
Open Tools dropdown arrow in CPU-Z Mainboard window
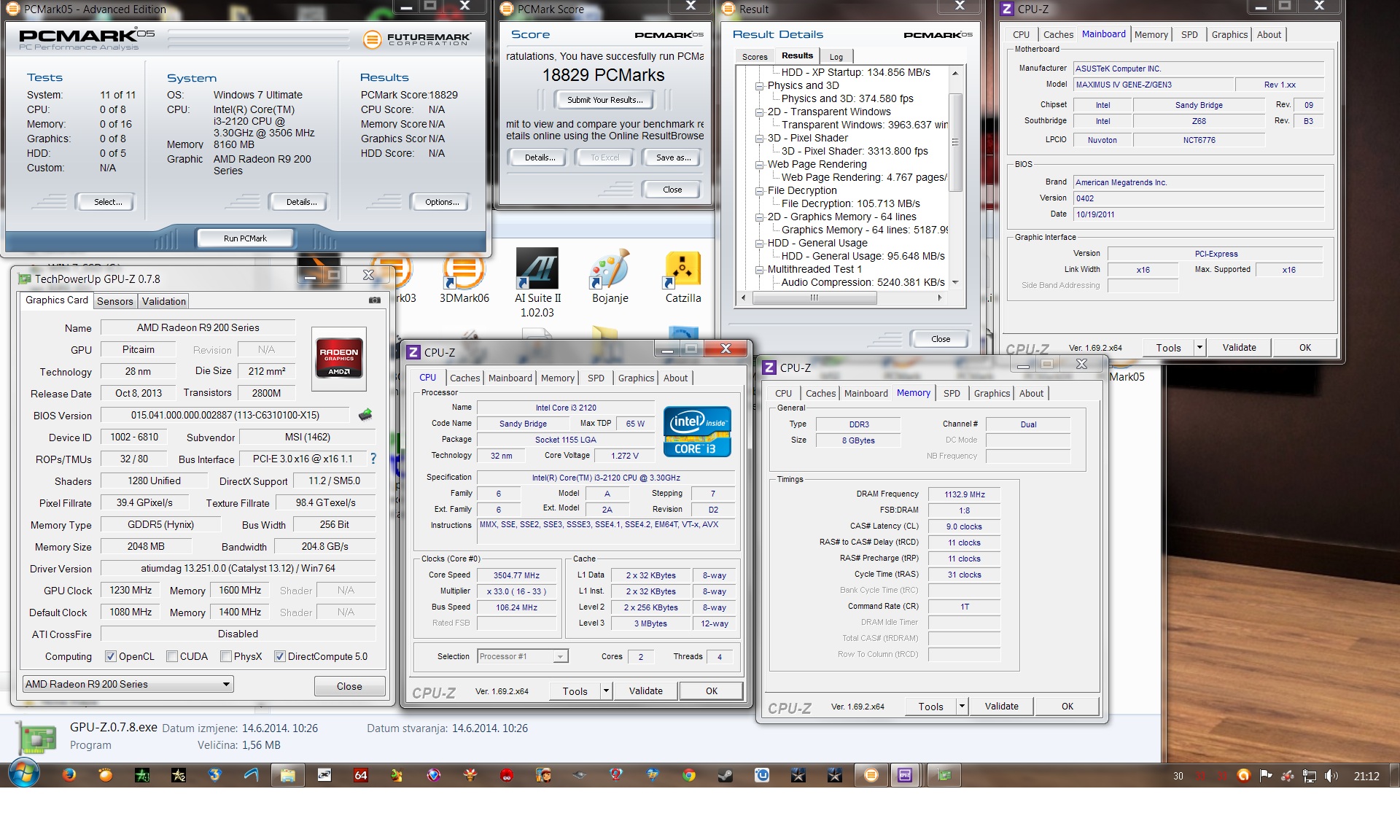(1199, 347)
